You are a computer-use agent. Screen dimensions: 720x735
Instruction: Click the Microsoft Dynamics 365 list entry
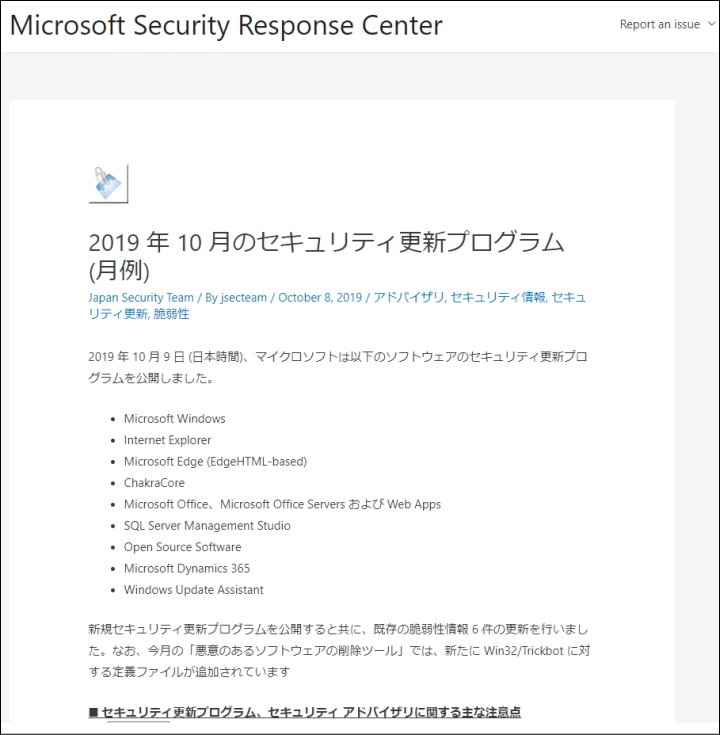[187, 569]
